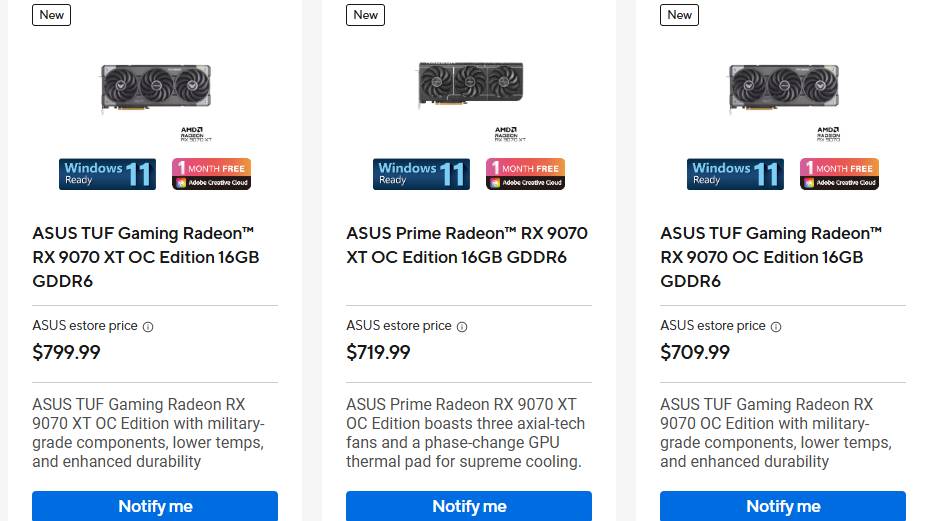Viewport: 927px width, 521px height.
Task: Click info icon beside TUF 9070 XT estore price
Action: point(148,326)
